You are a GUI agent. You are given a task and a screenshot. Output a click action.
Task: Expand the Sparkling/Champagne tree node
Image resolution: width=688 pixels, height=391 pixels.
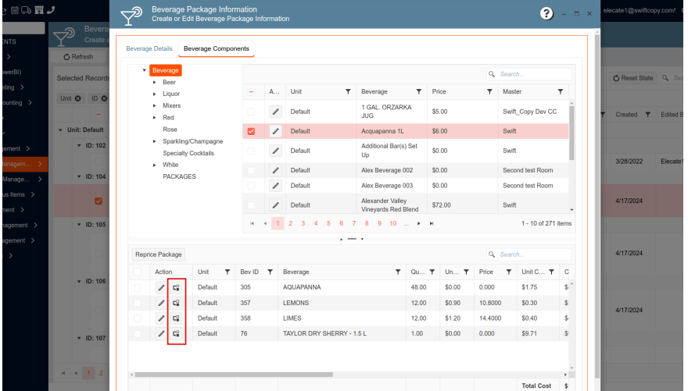point(154,141)
